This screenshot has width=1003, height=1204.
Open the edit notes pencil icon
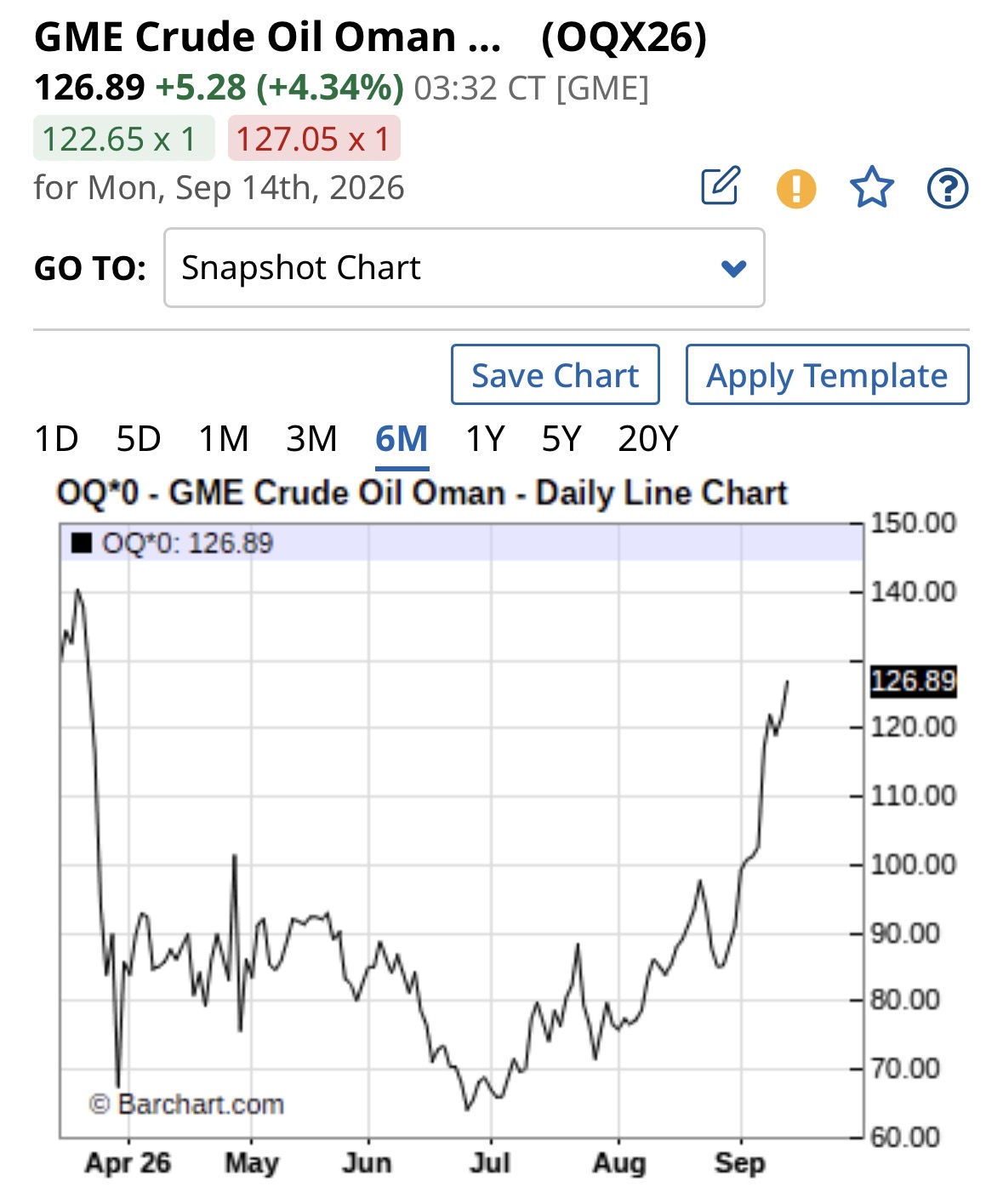click(x=721, y=186)
